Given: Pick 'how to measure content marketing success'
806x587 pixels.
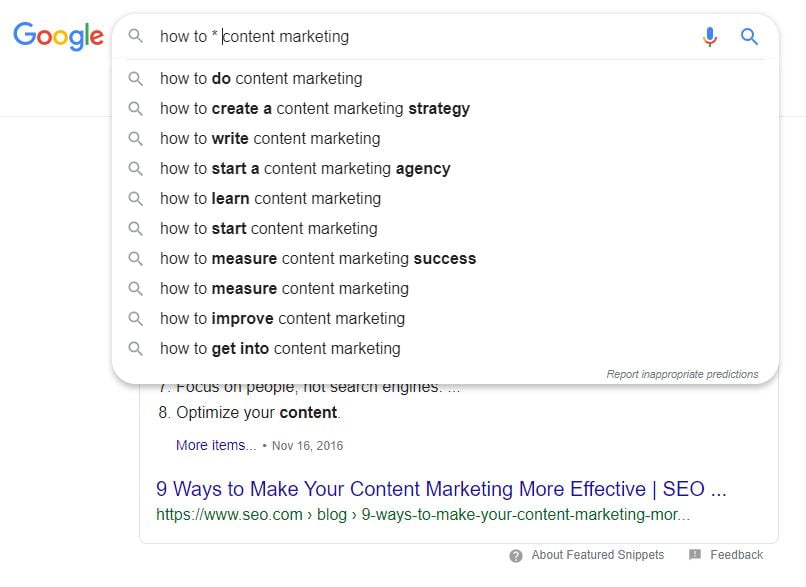Looking at the screenshot, I should point(445,259).
